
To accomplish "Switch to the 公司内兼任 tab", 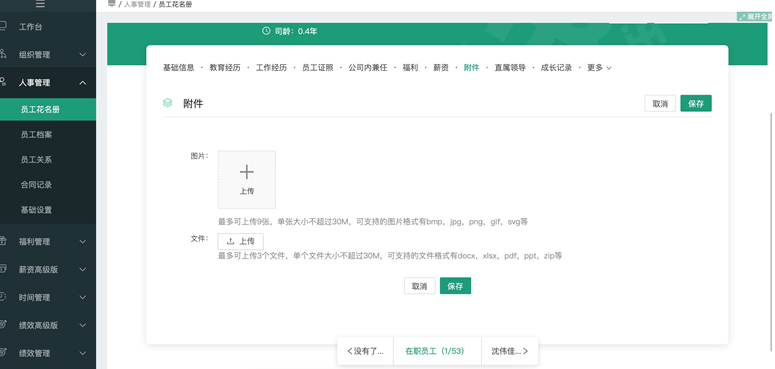I will point(368,68).
